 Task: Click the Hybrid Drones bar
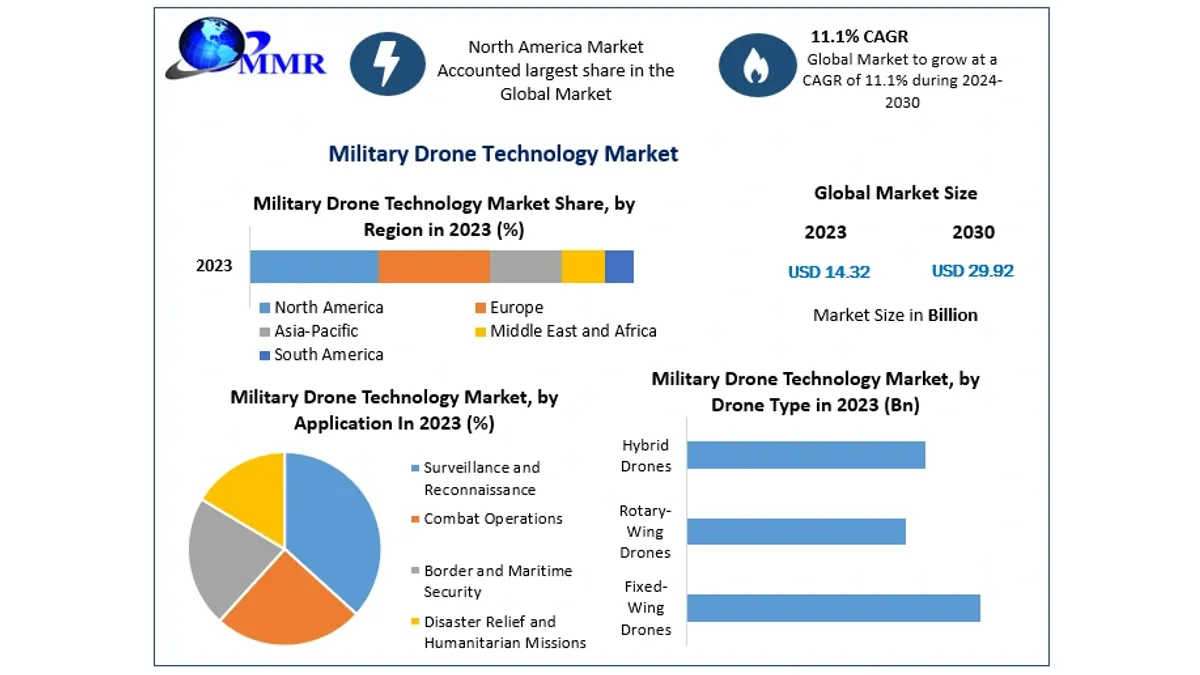pyautogui.click(x=806, y=455)
